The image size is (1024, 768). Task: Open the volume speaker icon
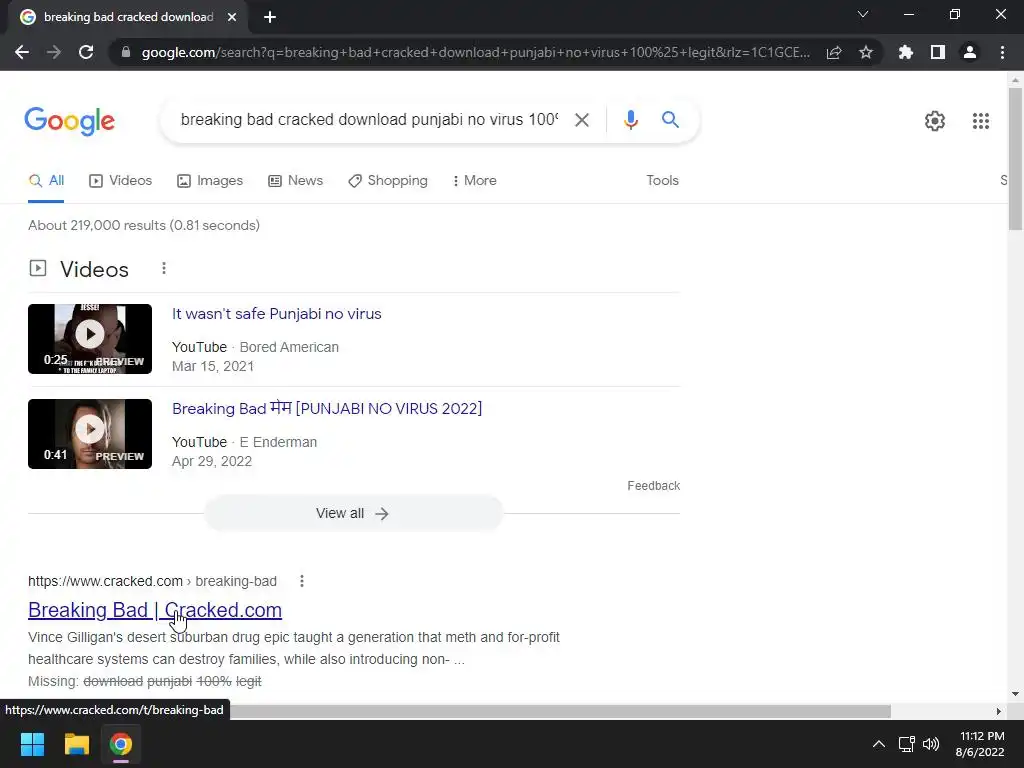pyautogui.click(x=931, y=744)
